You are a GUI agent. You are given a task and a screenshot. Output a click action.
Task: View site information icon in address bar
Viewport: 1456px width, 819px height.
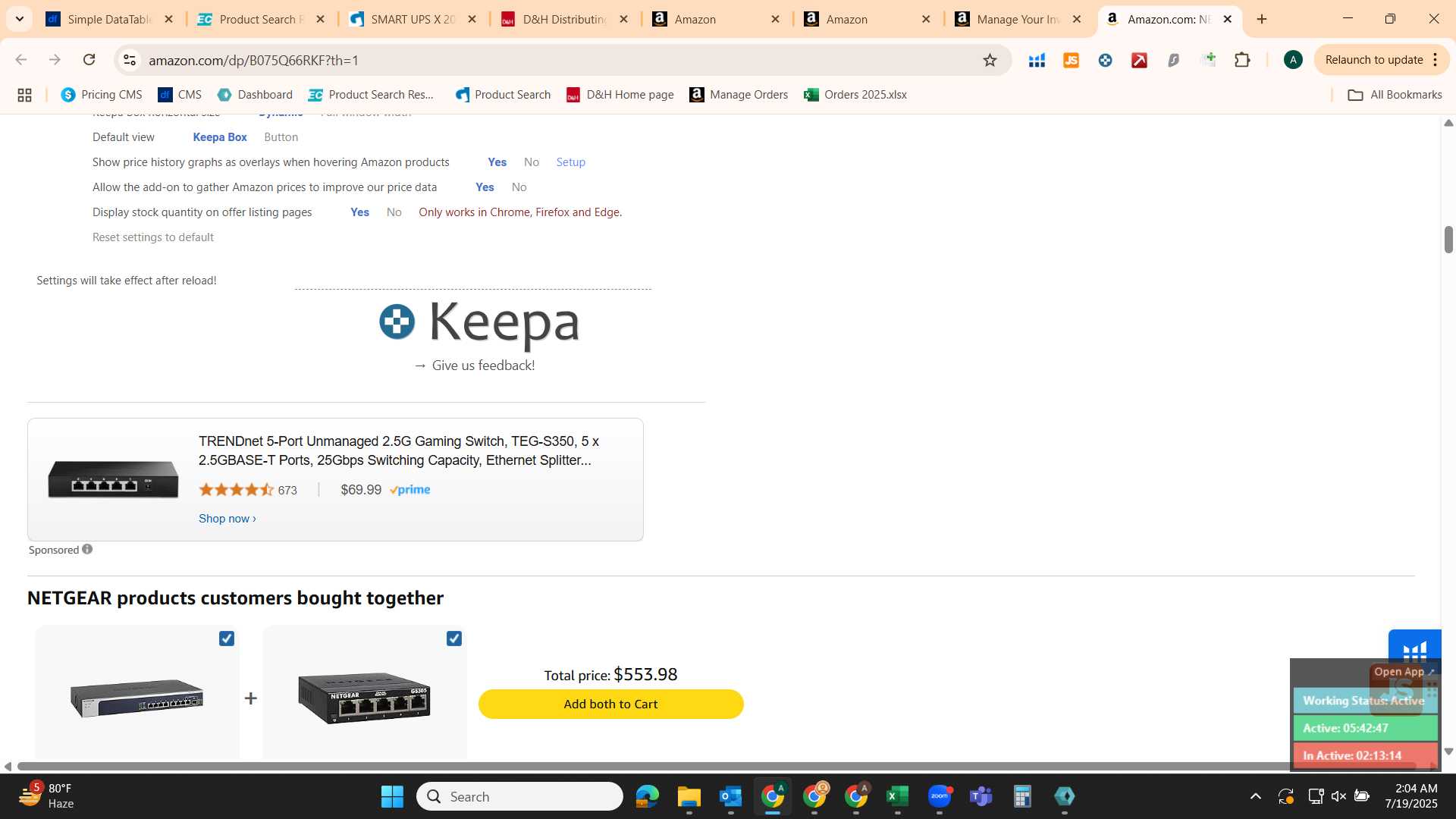click(x=130, y=60)
